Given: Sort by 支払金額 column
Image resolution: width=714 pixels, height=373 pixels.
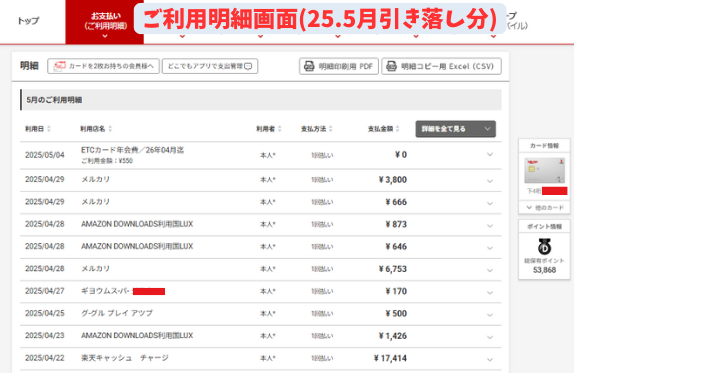Looking at the screenshot, I should point(383,129).
